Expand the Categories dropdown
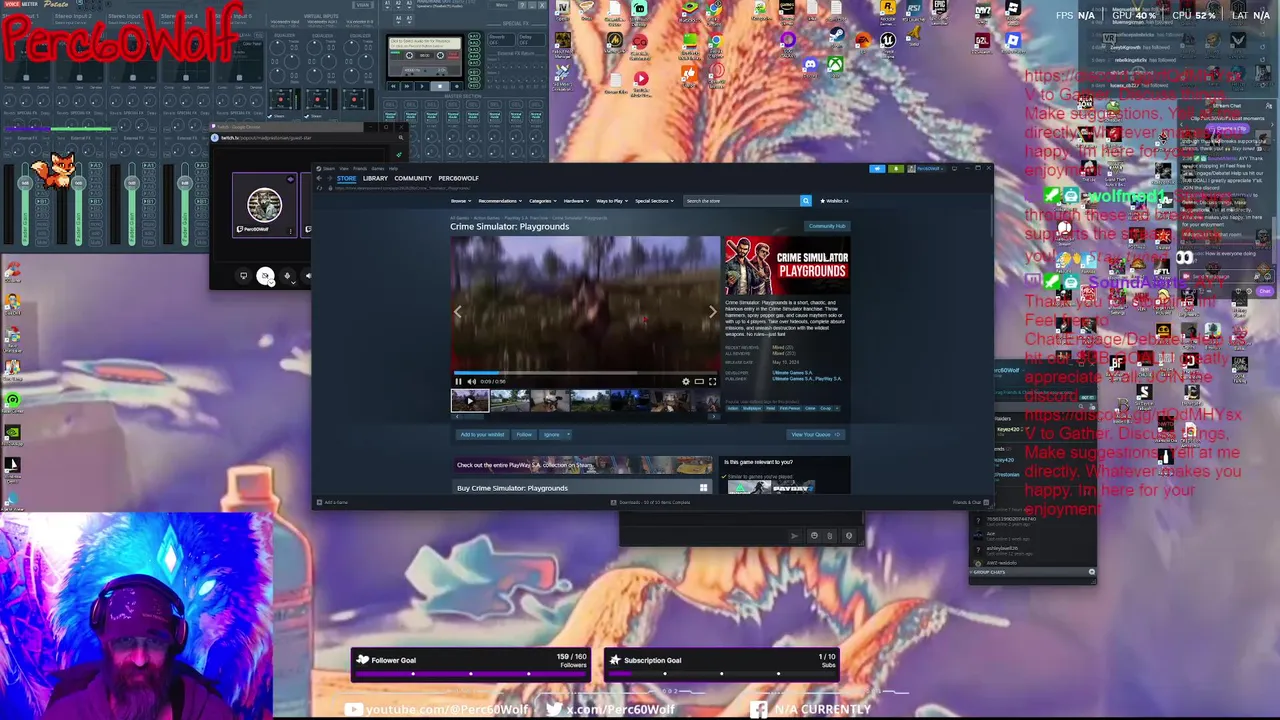The height and width of the screenshot is (720, 1280). coord(543,201)
